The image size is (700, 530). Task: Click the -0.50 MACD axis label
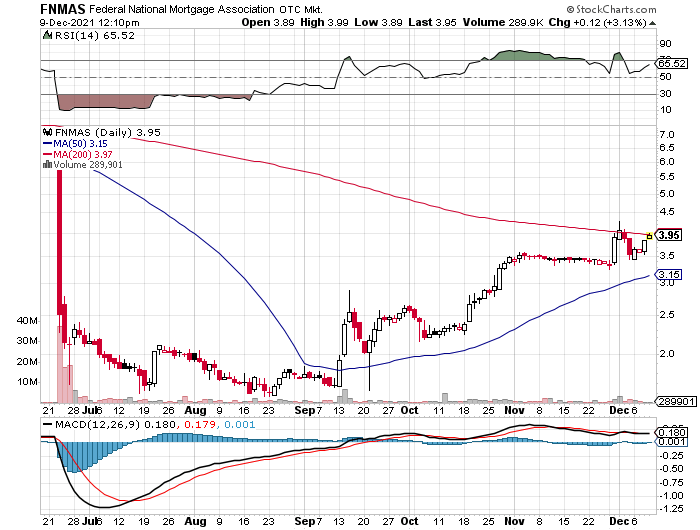671,469
